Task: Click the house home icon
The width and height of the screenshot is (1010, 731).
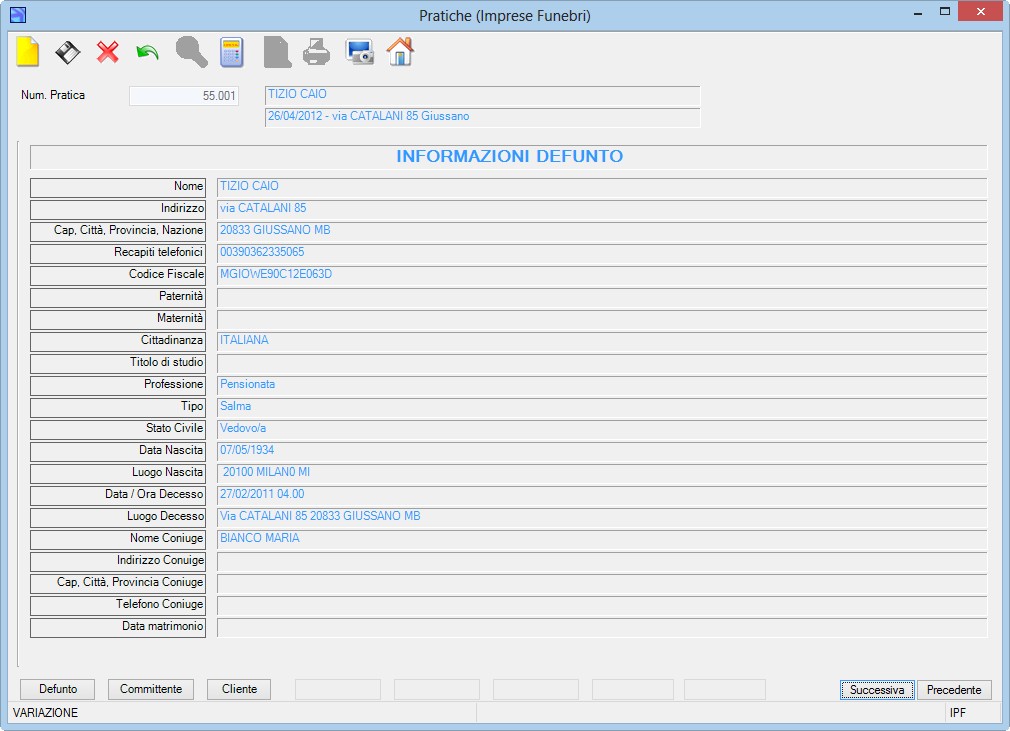Action: pos(400,52)
